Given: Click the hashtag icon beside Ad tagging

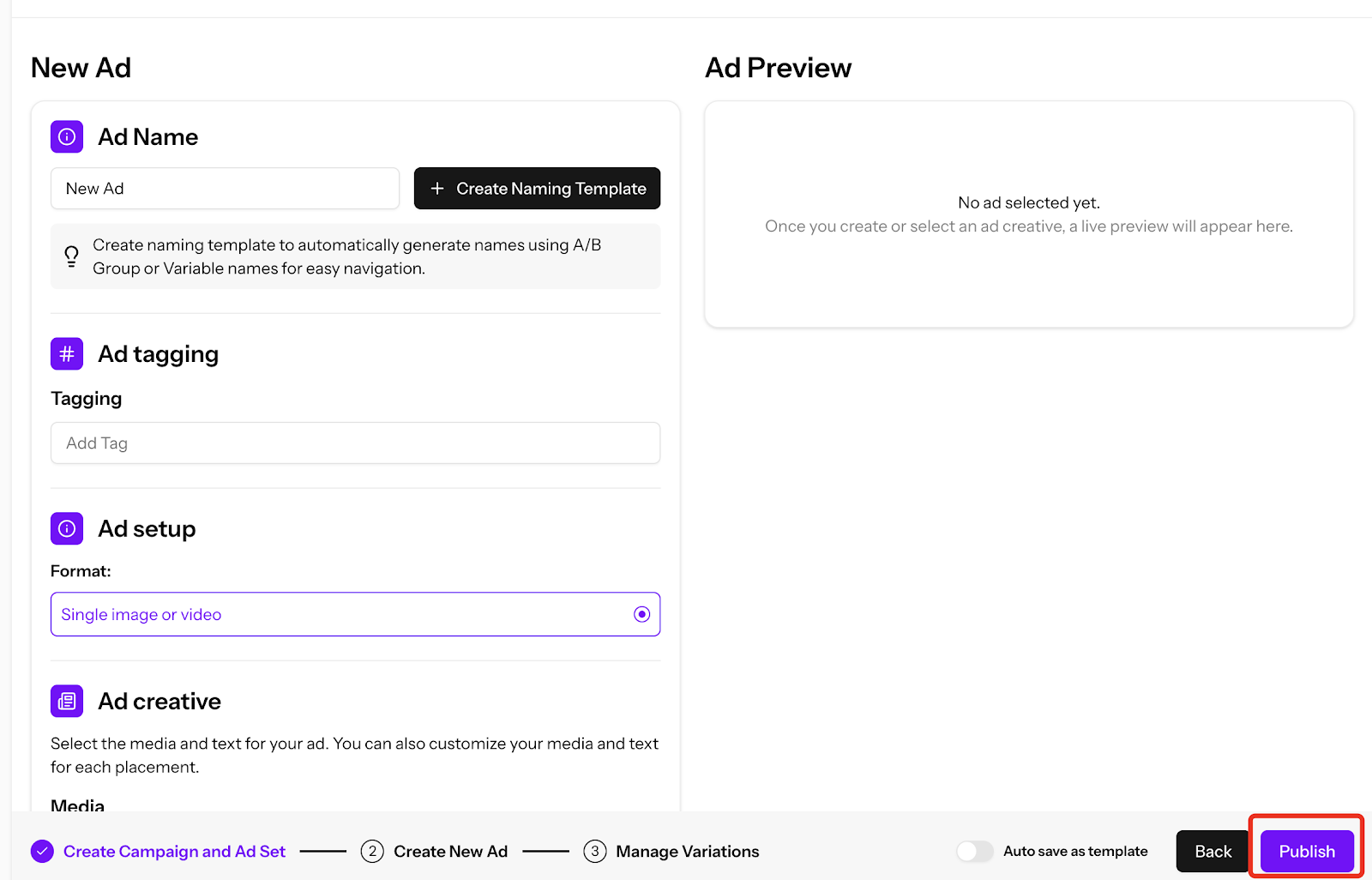Looking at the screenshot, I should coord(66,353).
